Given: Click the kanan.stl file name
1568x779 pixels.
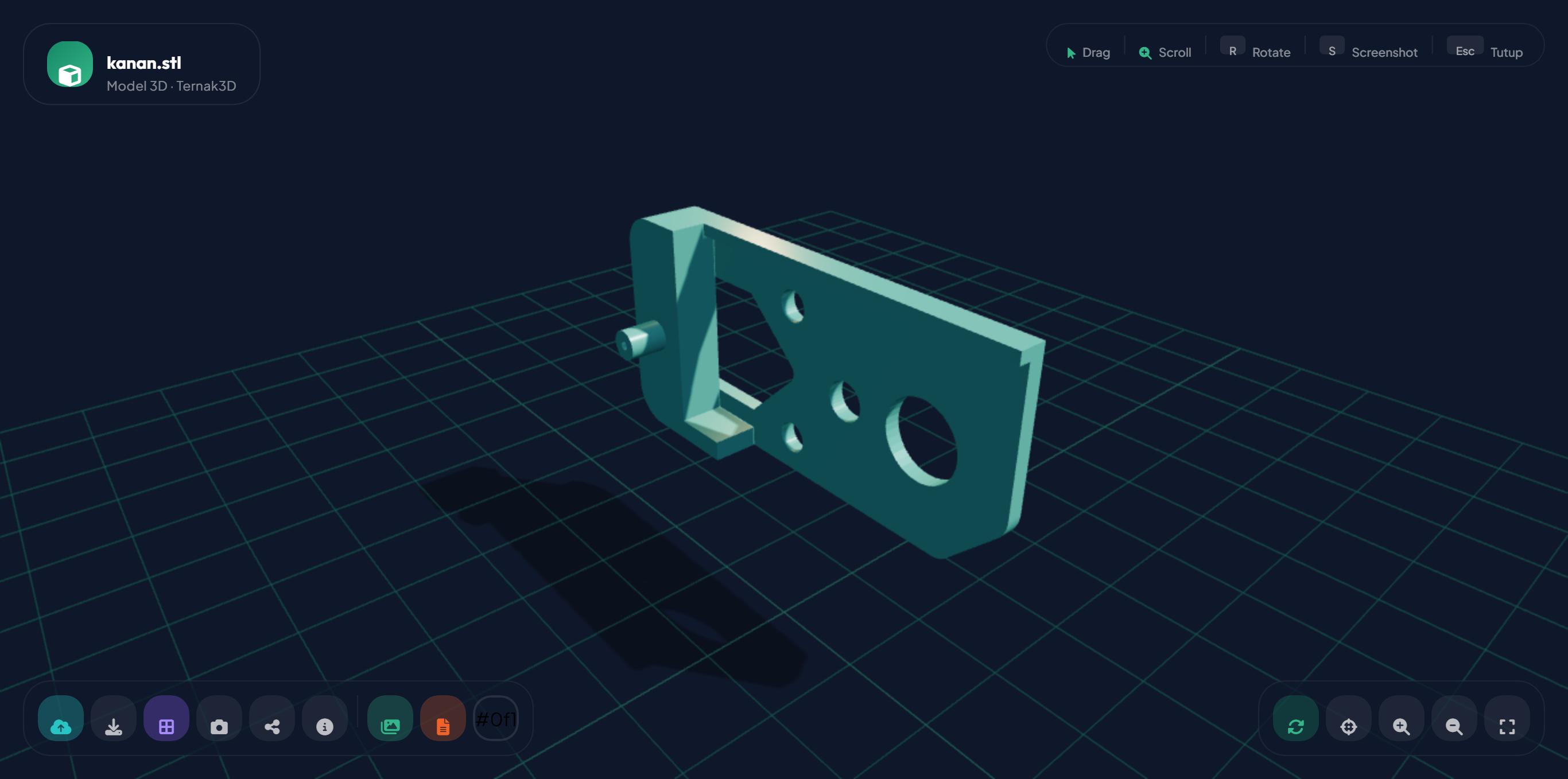Looking at the screenshot, I should tap(143, 63).
